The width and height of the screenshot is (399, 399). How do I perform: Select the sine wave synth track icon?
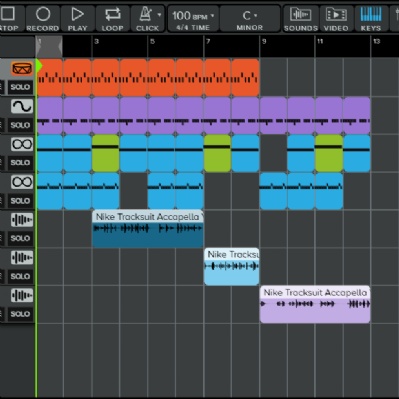[x=22, y=106]
